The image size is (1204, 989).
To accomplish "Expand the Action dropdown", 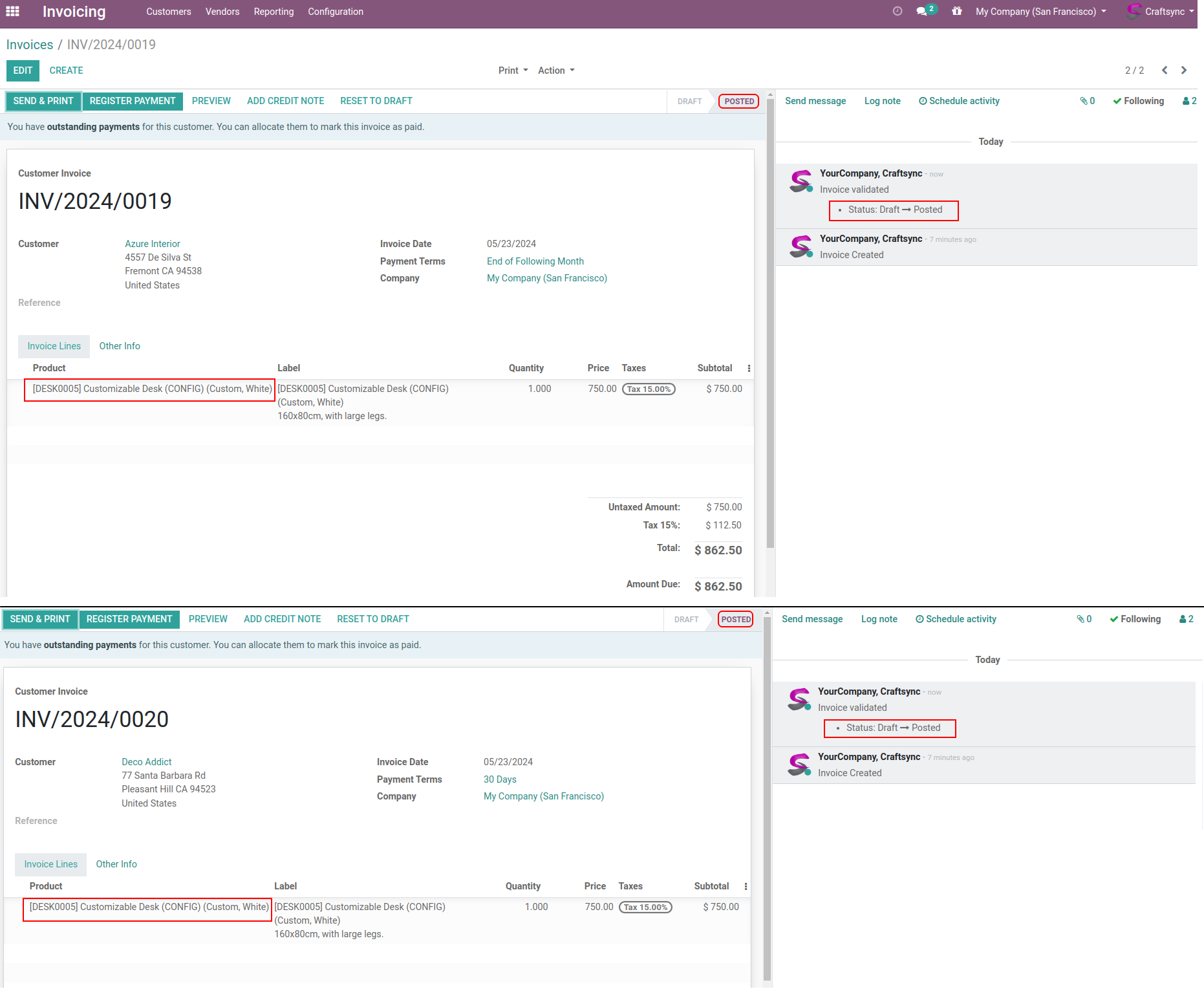I will point(555,71).
